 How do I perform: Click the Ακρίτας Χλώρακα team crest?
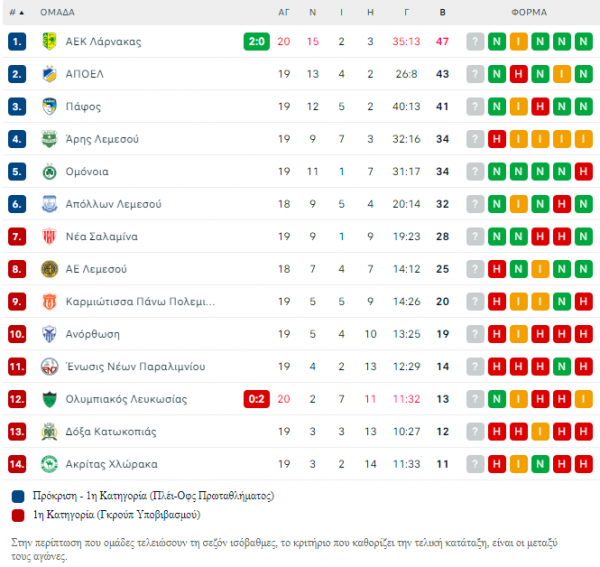pos(49,464)
